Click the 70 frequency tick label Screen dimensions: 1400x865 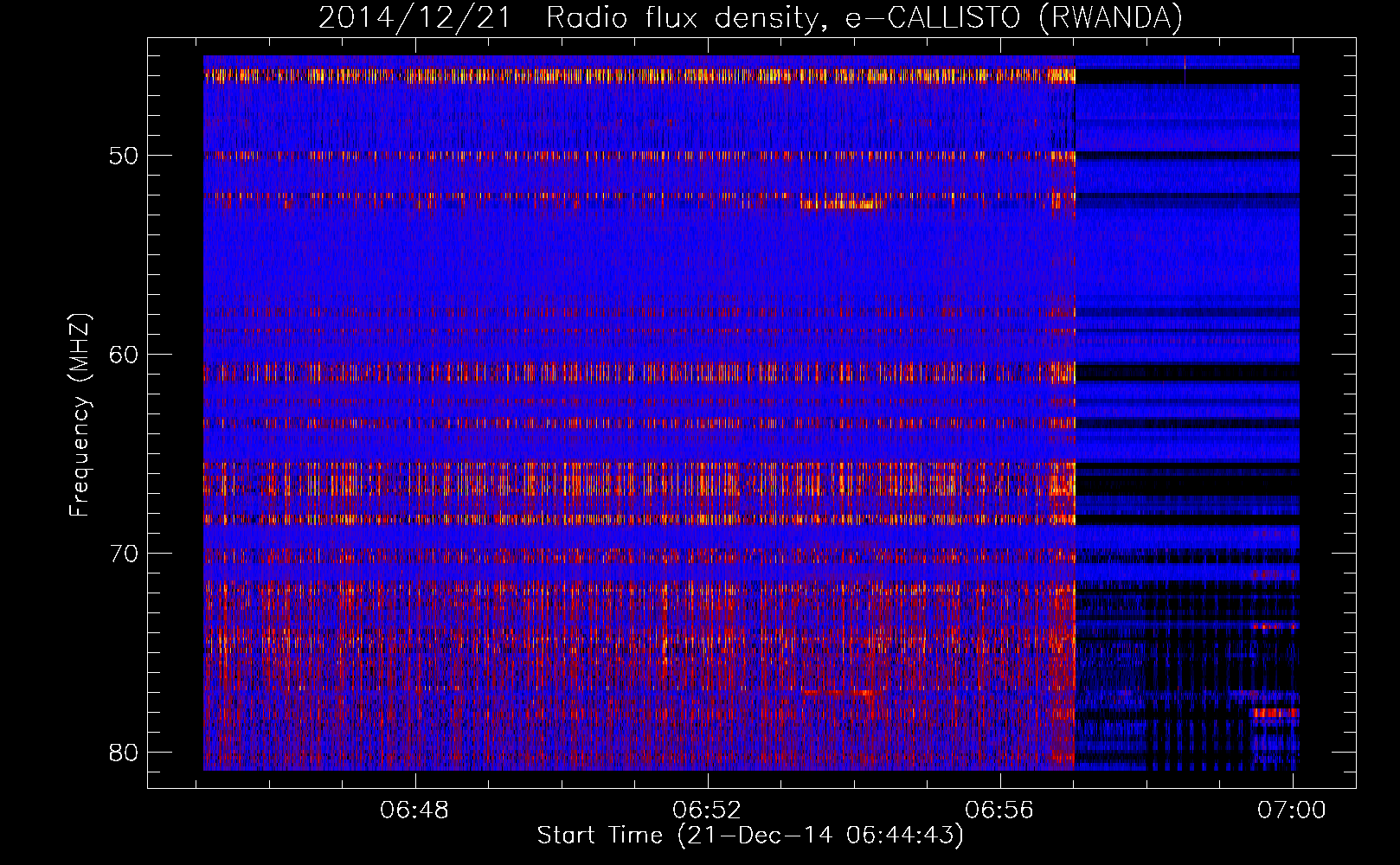(123, 554)
